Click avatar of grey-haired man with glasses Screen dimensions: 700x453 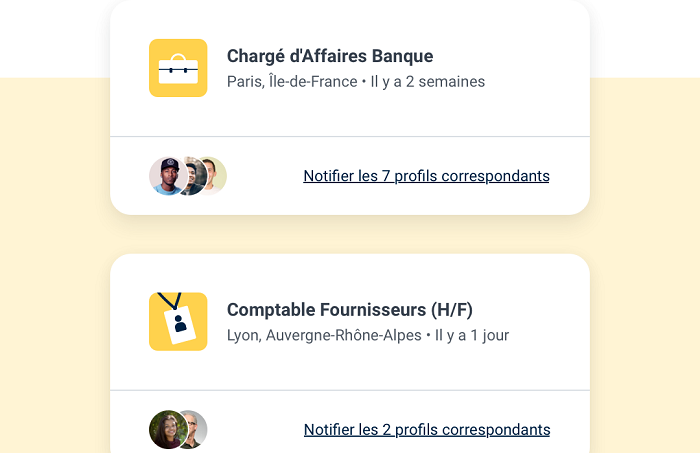195,429
